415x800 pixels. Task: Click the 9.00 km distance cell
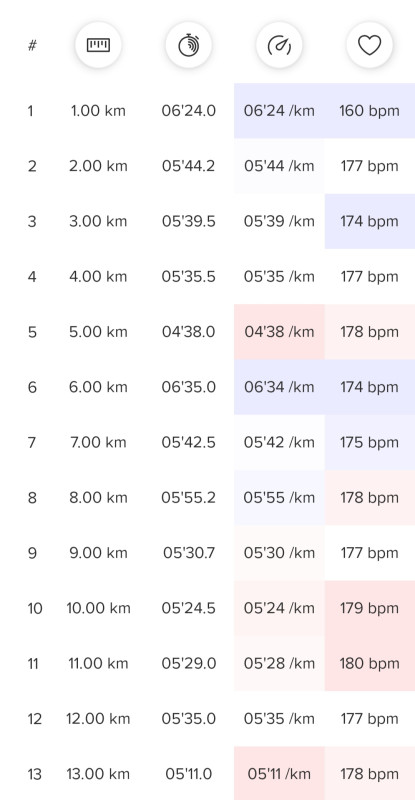pyautogui.click(x=98, y=553)
